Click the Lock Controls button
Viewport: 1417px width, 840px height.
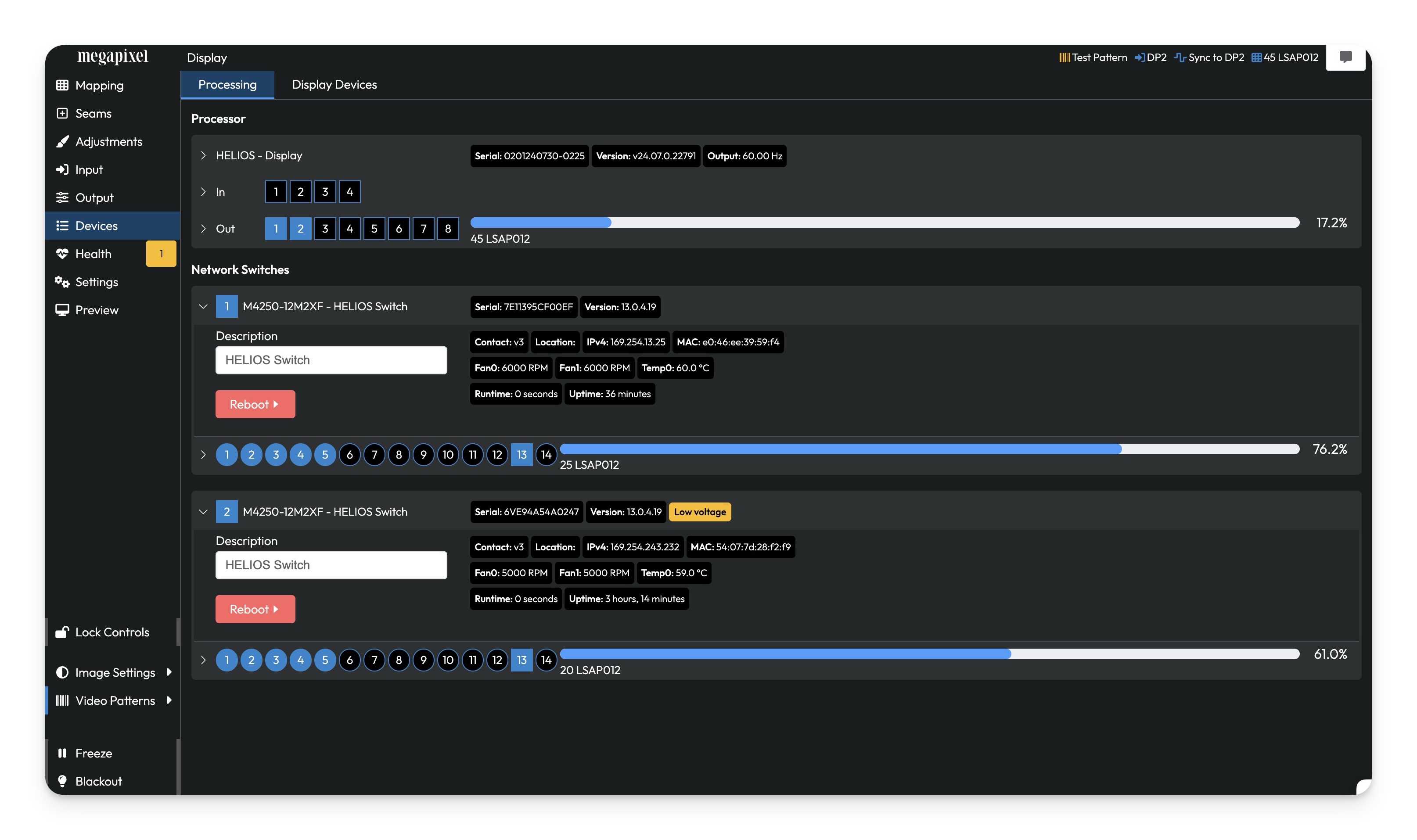[112, 632]
